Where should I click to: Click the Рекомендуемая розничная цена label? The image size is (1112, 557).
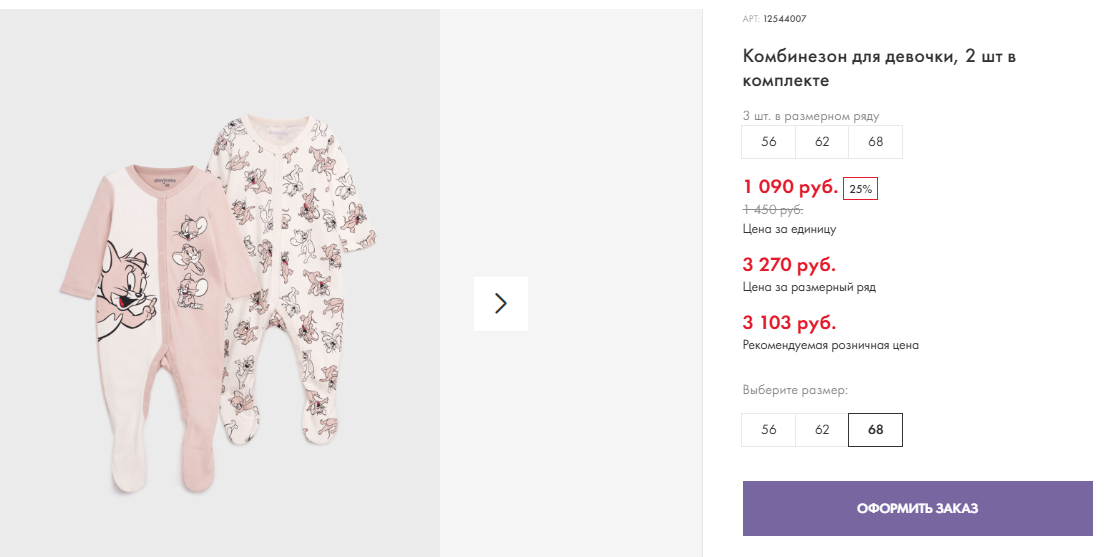point(830,345)
